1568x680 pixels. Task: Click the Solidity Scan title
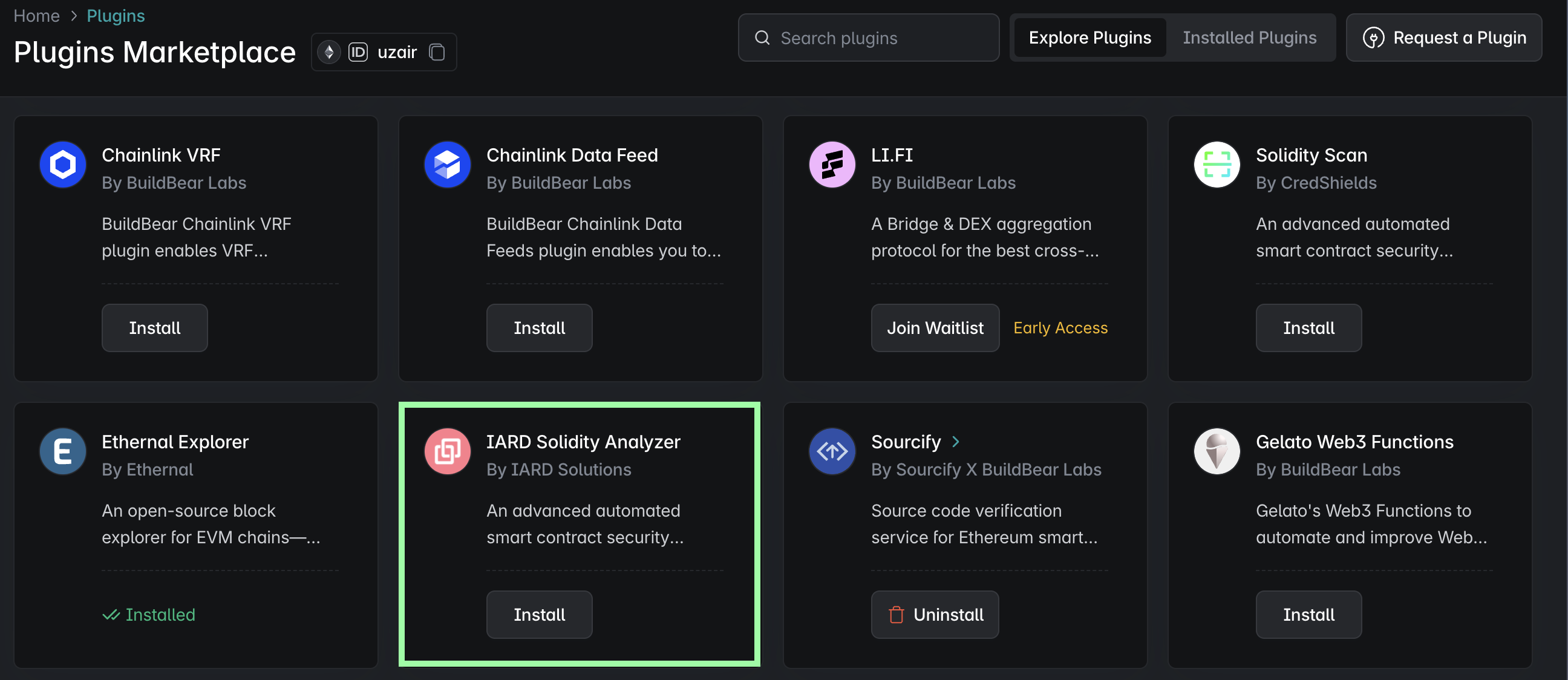pyautogui.click(x=1312, y=155)
